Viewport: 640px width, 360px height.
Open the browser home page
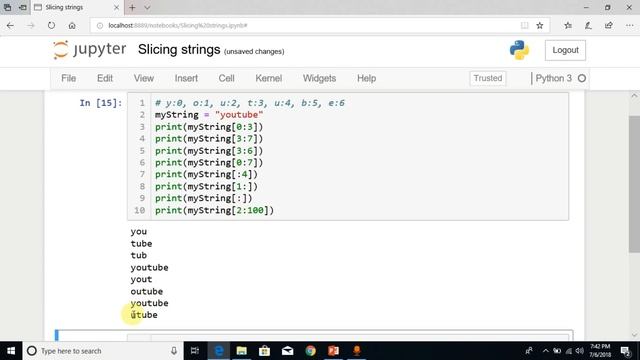point(72,25)
